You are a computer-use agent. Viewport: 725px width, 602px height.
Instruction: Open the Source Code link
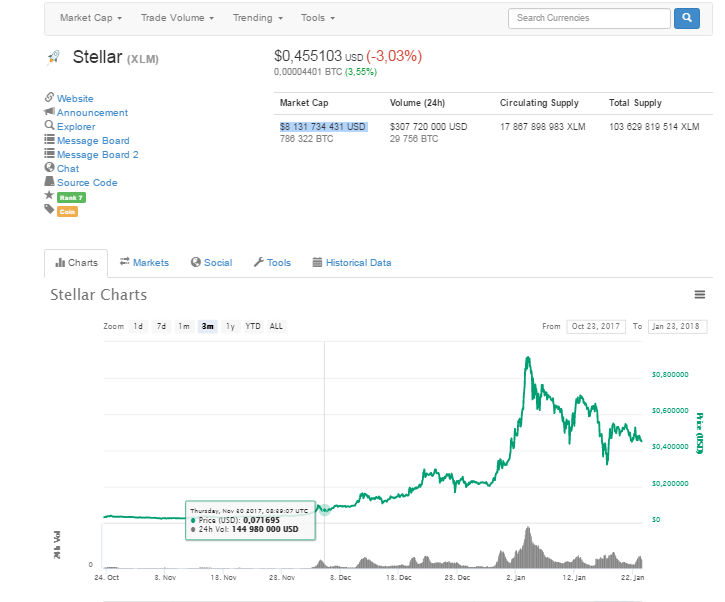[x=87, y=183]
